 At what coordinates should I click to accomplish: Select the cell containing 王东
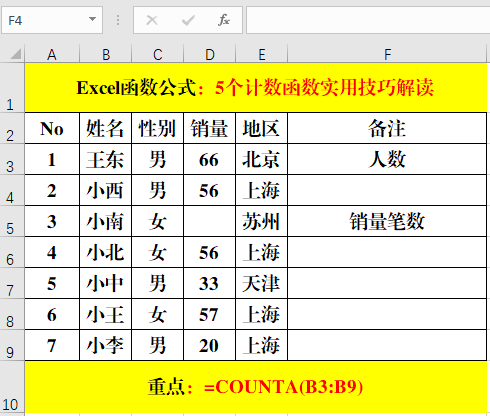tap(105, 159)
